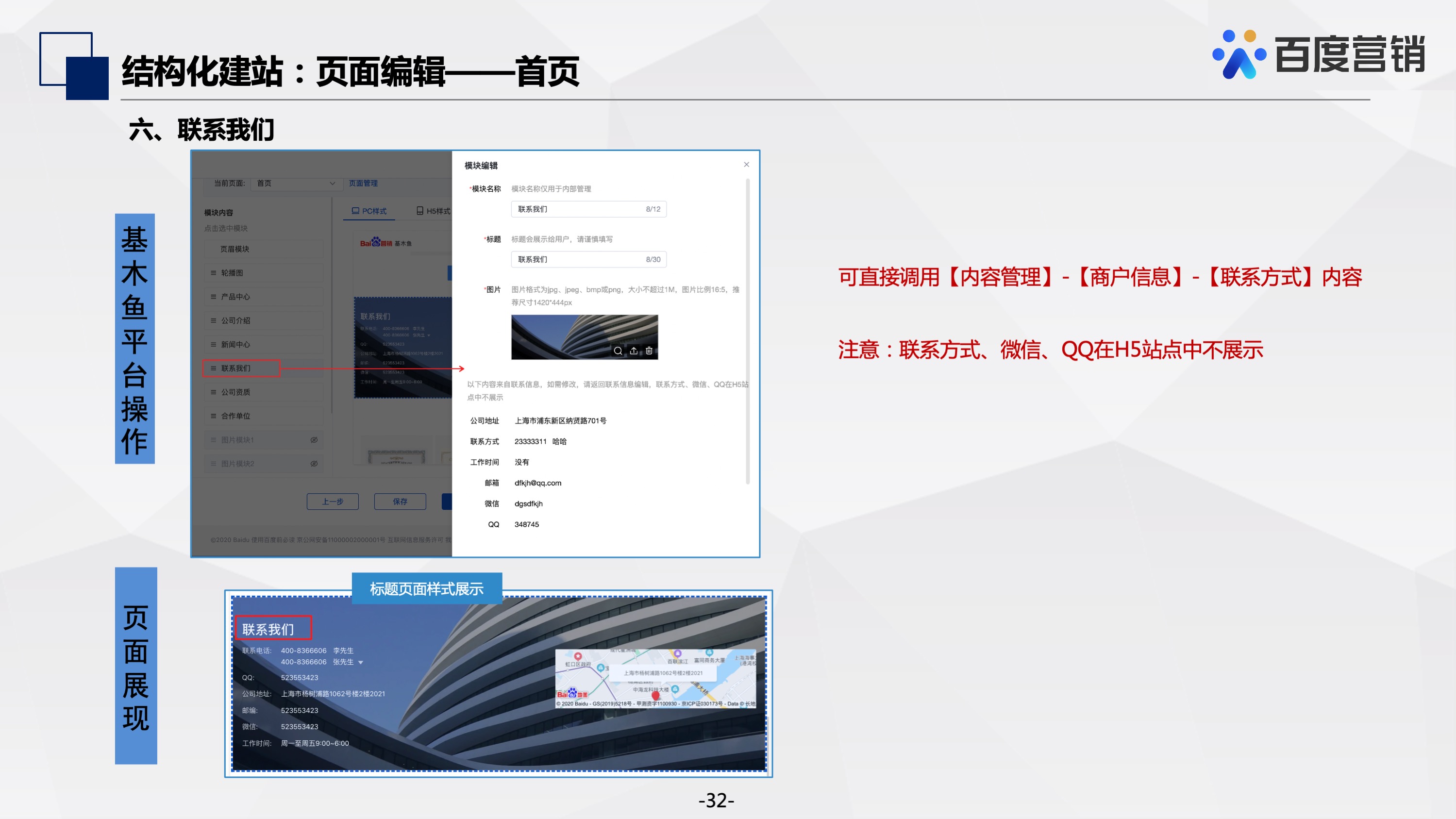Image resolution: width=1456 pixels, height=819 pixels.
Task: Click the module list panel scrollbar
Action: (332, 305)
